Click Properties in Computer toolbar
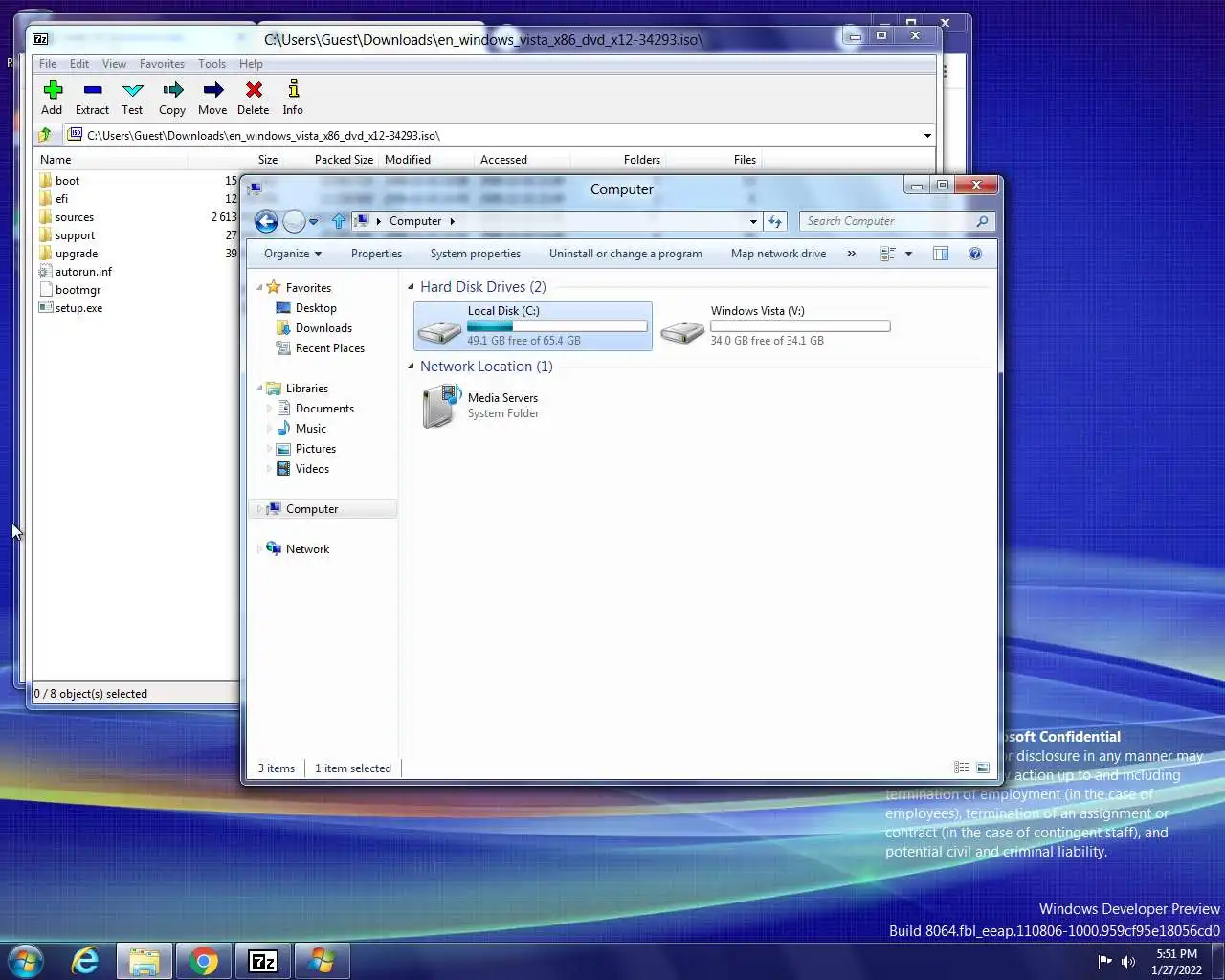1225x980 pixels. click(x=376, y=254)
